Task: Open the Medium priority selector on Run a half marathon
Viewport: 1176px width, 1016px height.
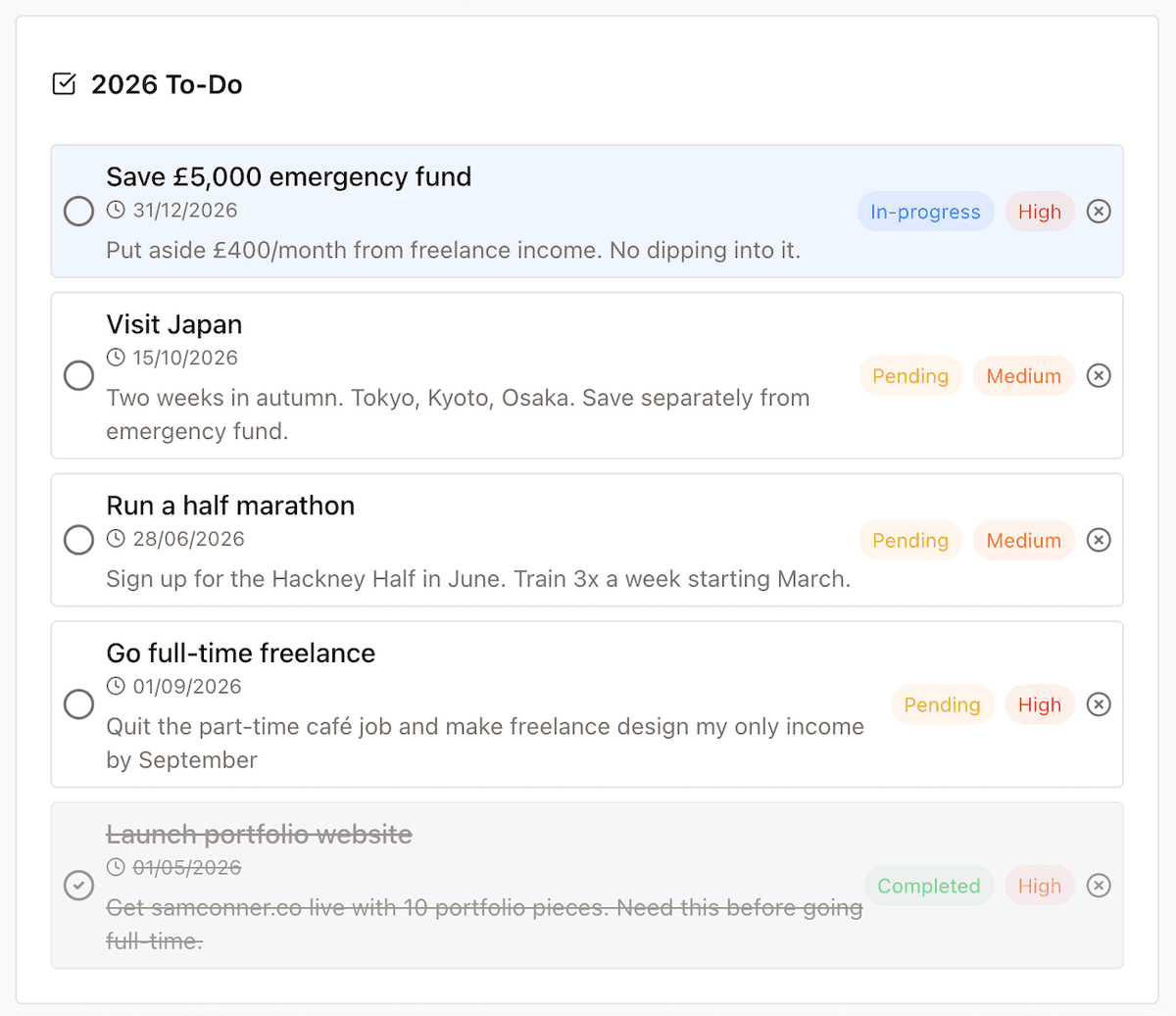Action: coord(1023,540)
